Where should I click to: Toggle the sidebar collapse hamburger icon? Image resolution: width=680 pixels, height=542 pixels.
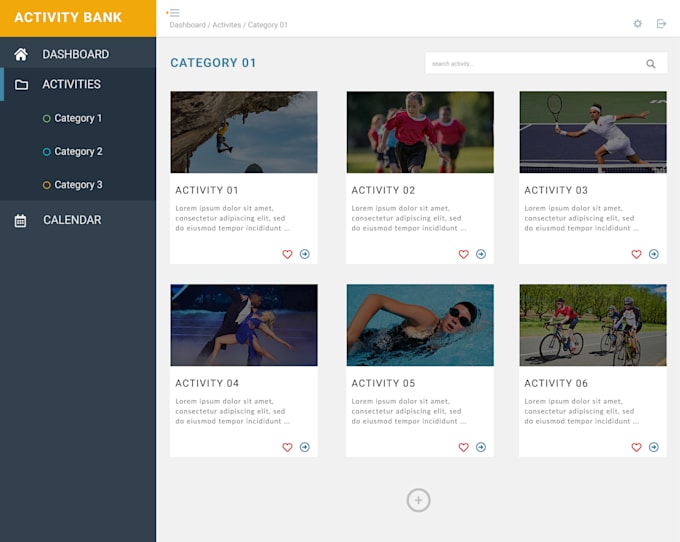[173, 13]
